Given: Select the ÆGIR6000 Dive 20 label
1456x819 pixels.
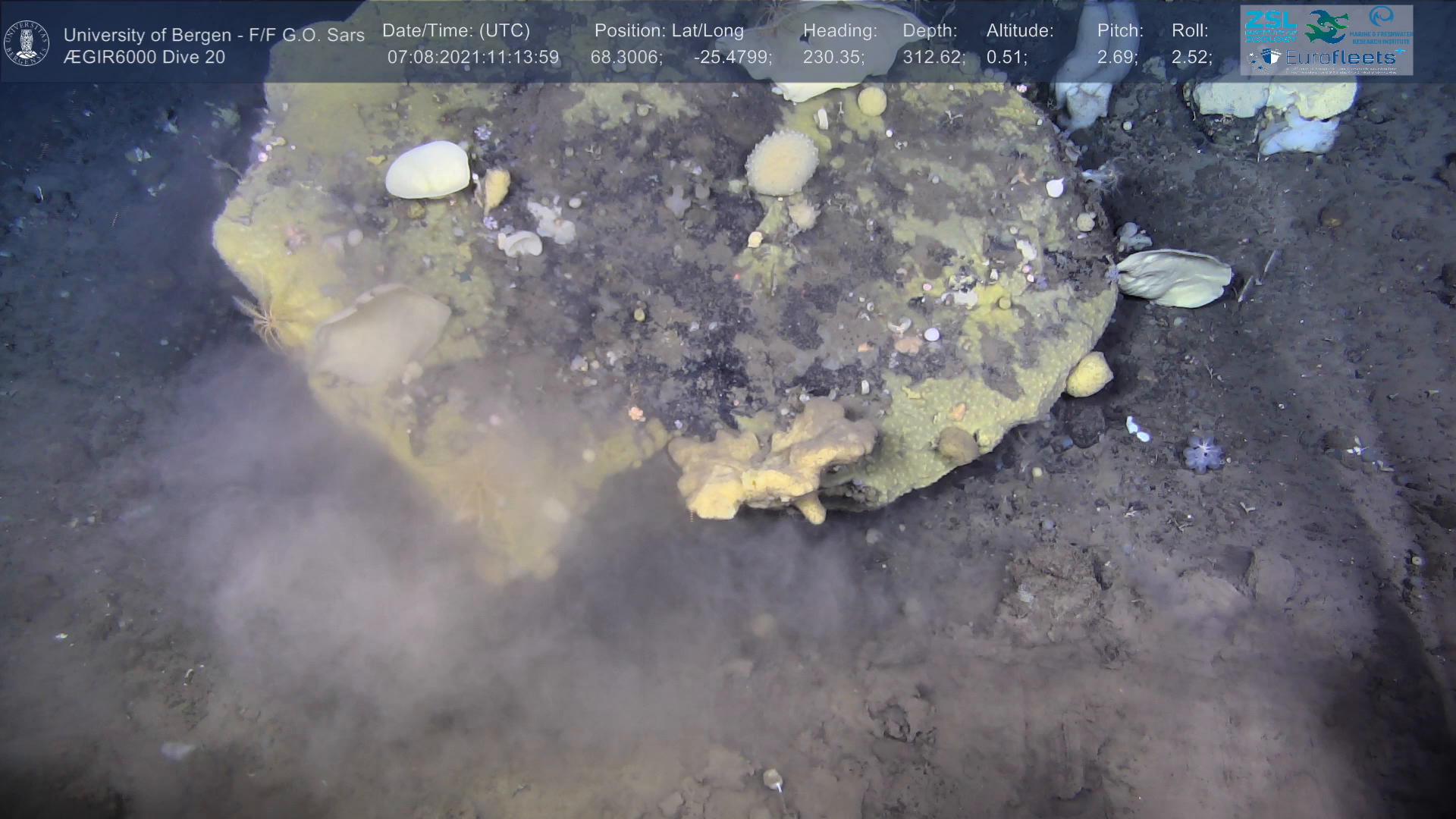Looking at the screenshot, I should click(144, 58).
